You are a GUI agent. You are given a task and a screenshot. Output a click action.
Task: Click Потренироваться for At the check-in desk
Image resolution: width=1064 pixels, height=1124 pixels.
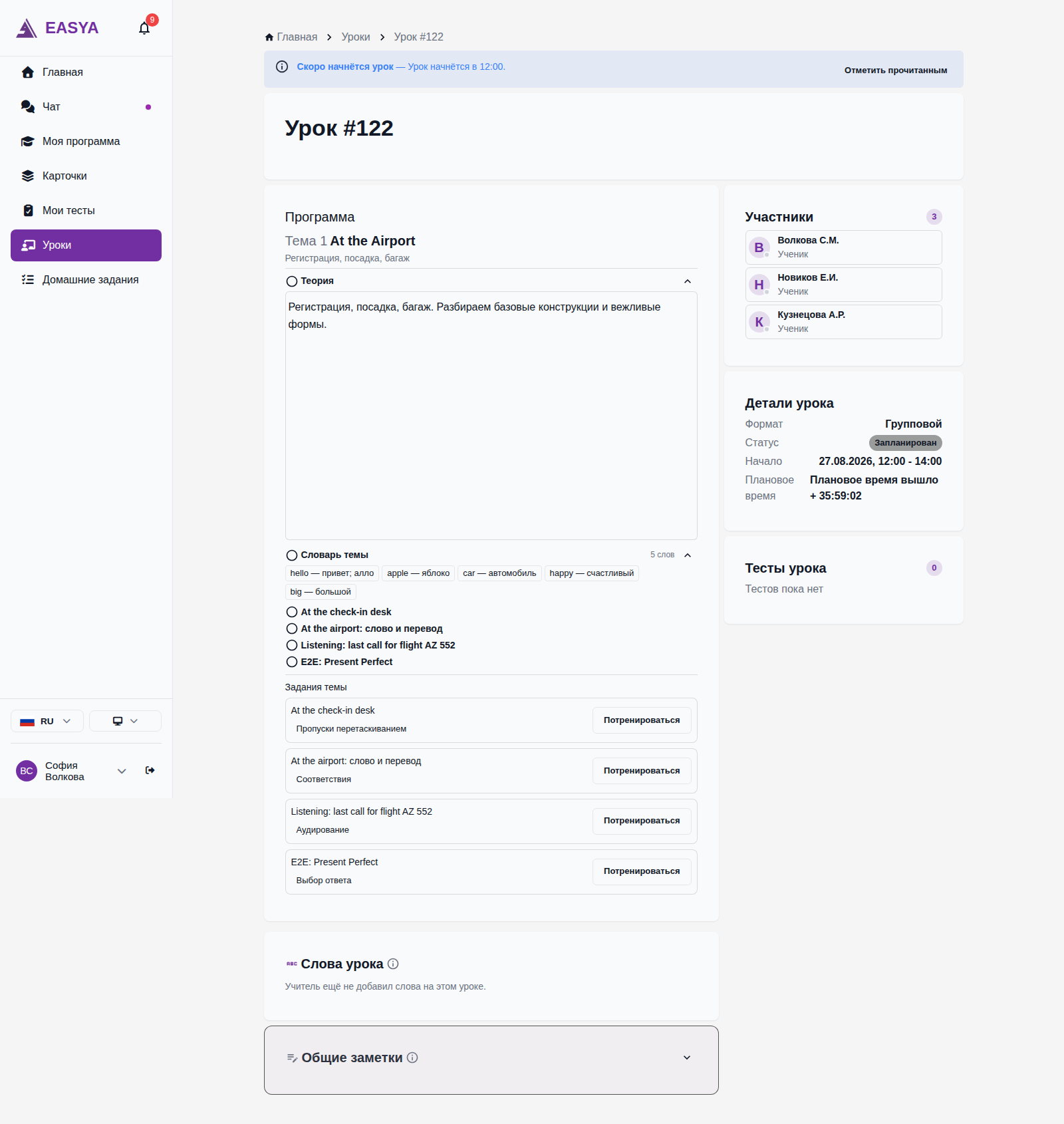[642, 720]
